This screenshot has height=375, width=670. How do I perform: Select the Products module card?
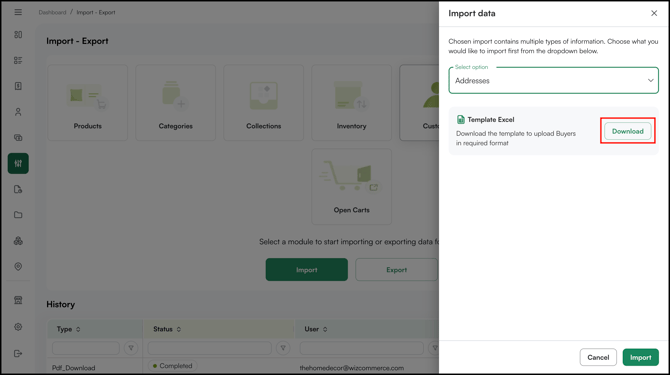tap(88, 103)
